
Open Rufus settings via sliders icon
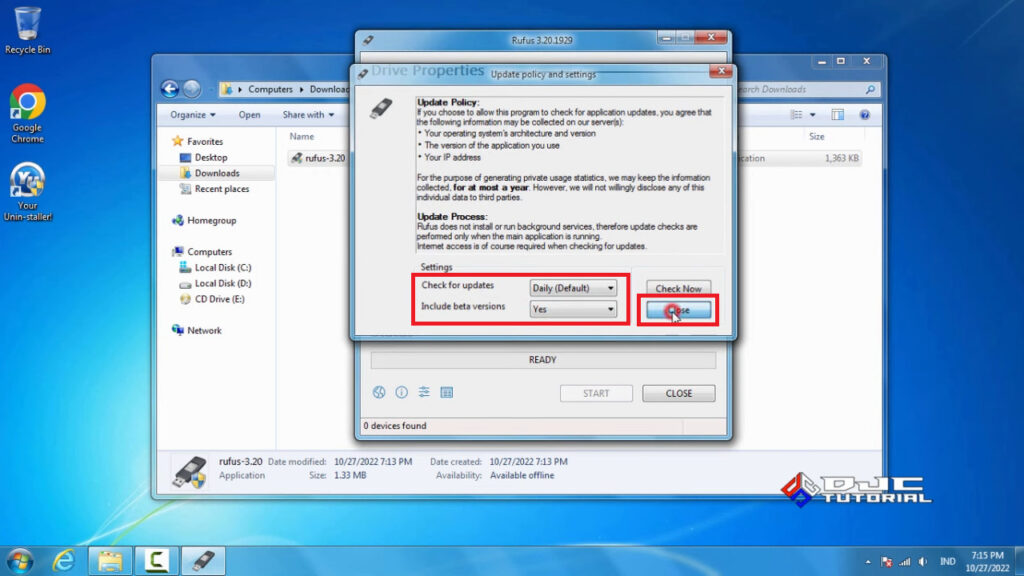click(422, 392)
